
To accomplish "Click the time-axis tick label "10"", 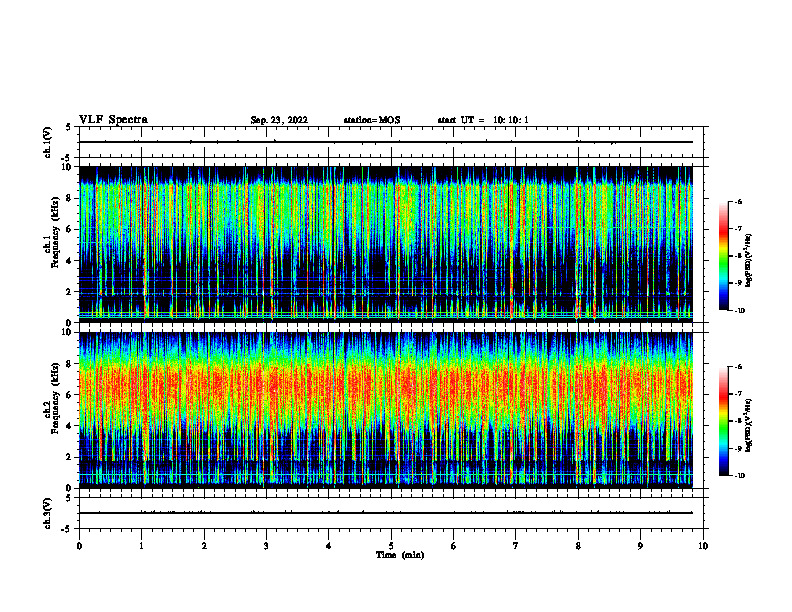I will (703, 546).
